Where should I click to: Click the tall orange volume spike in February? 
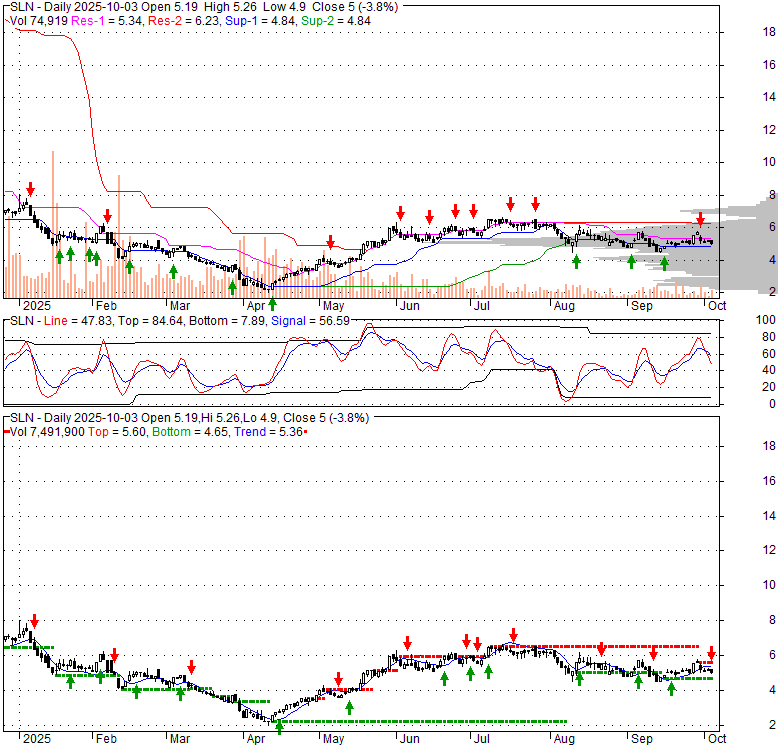coord(119,230)
